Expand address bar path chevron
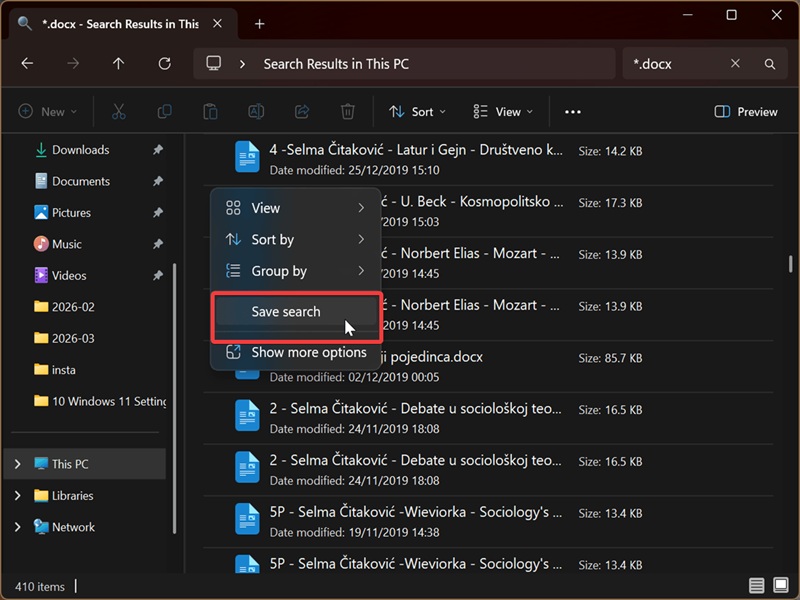Image resolution: width=800 pixels, height=600 pixels. [242, 64]
